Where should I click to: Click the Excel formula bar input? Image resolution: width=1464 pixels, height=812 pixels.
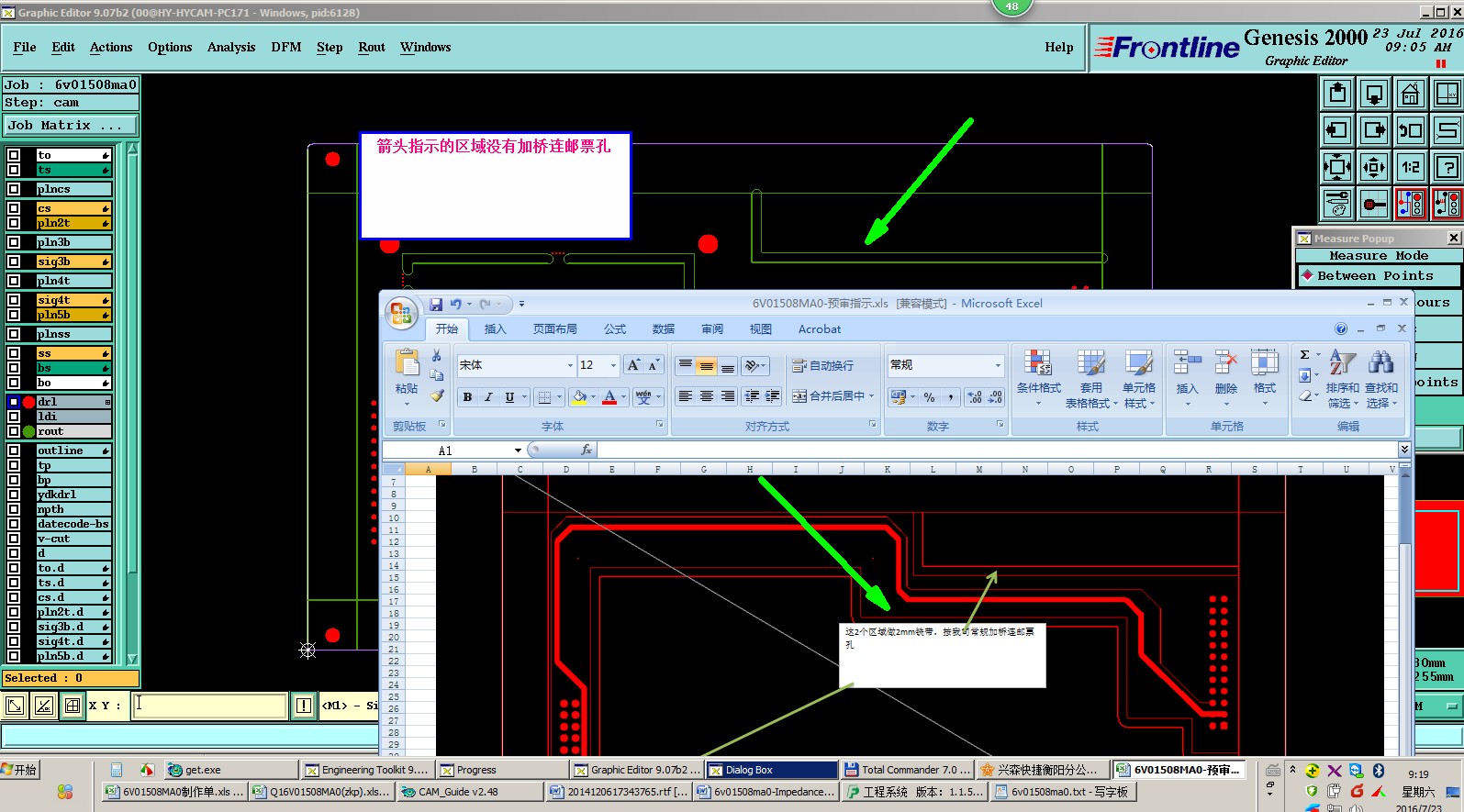click(997, 450)
